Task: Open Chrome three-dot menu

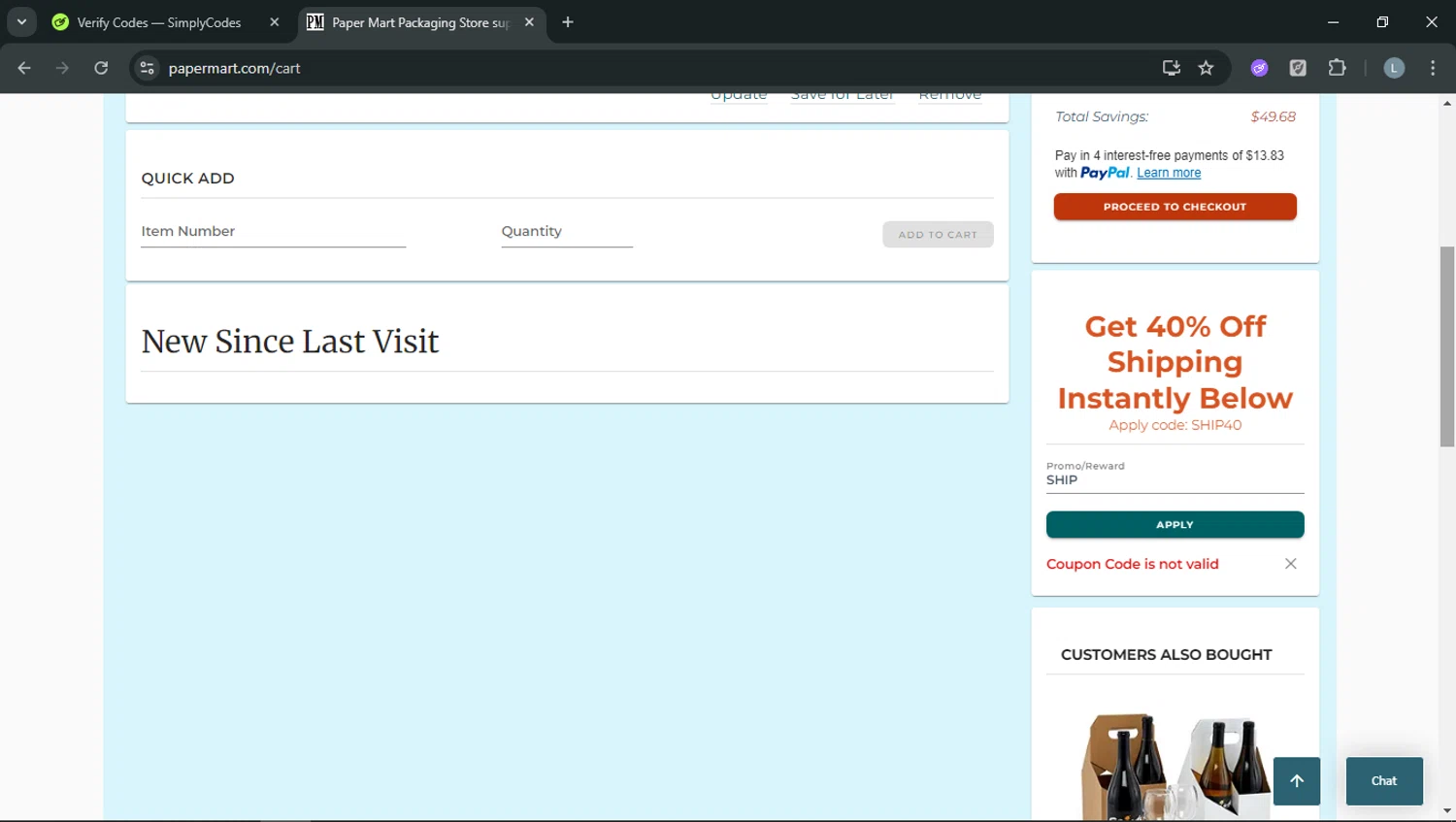Action: (1433, 68)
